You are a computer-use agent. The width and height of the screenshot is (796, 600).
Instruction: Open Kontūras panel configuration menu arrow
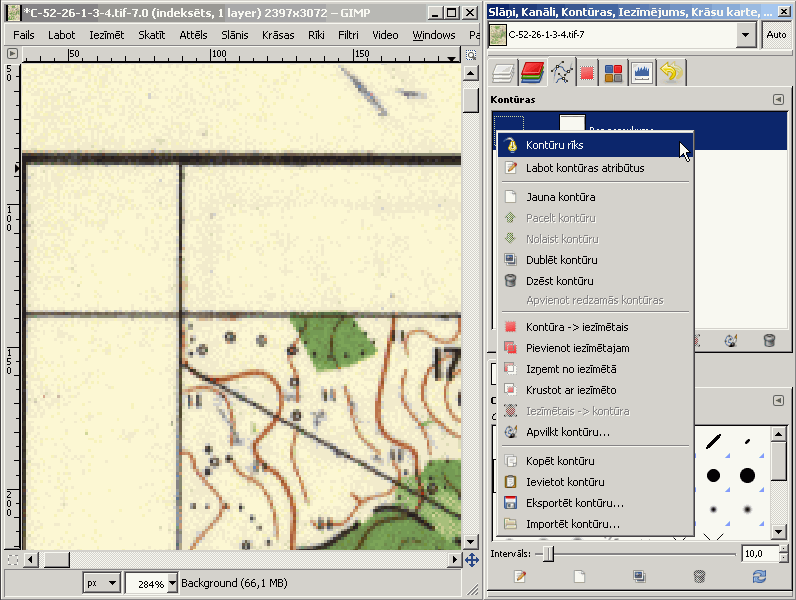tap(778, 99)
